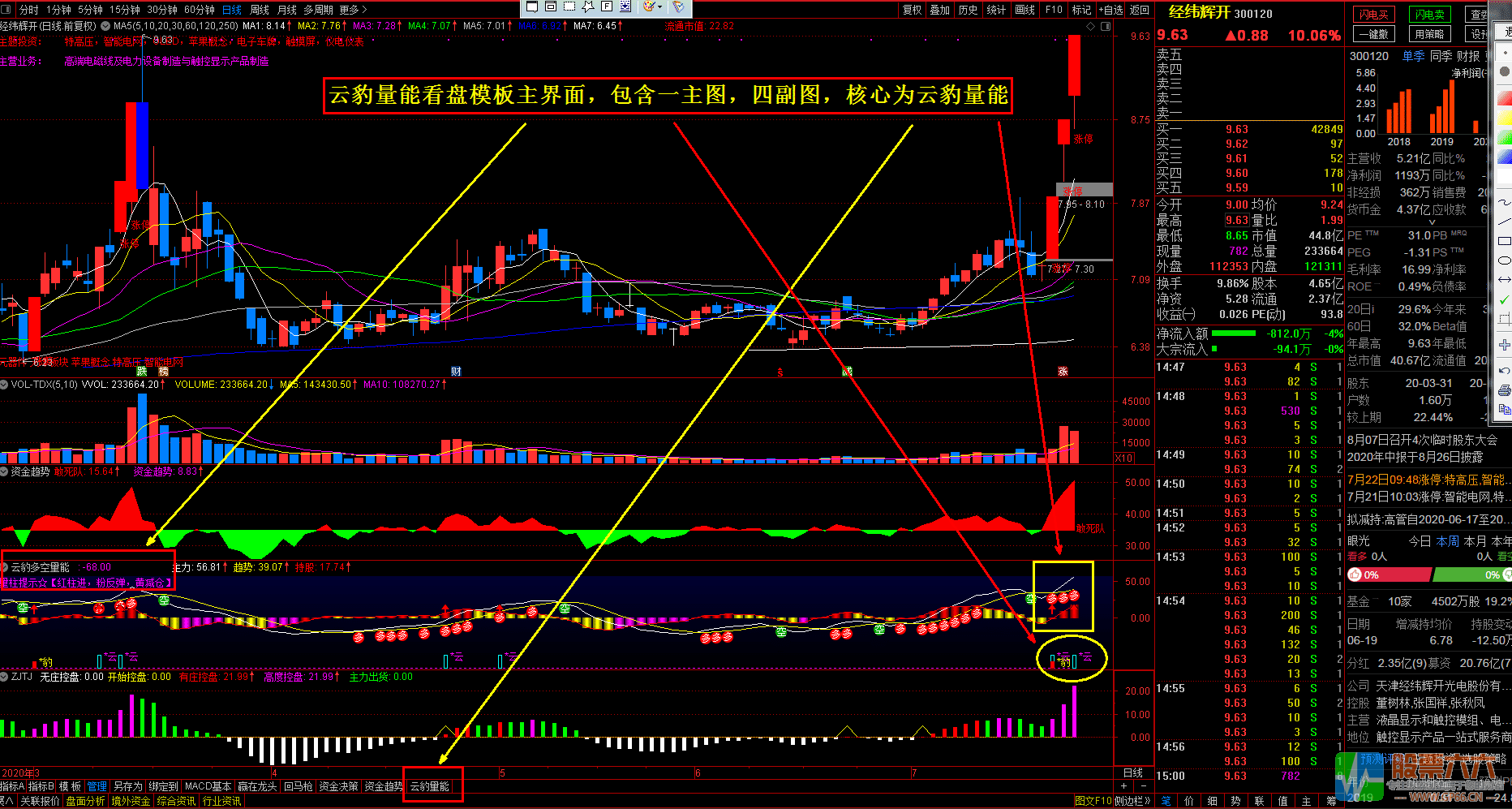1512x809 pixels.
Task: Click the blue 管理 tab
Action: 97,786
